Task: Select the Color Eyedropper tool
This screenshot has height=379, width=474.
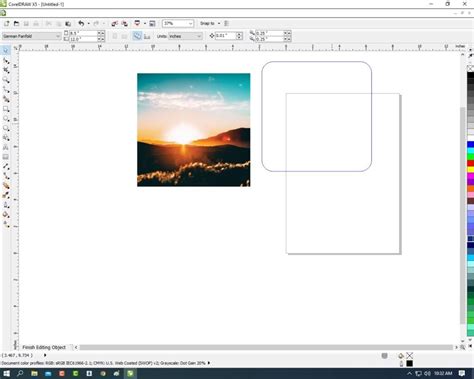Action: point(6,195)
